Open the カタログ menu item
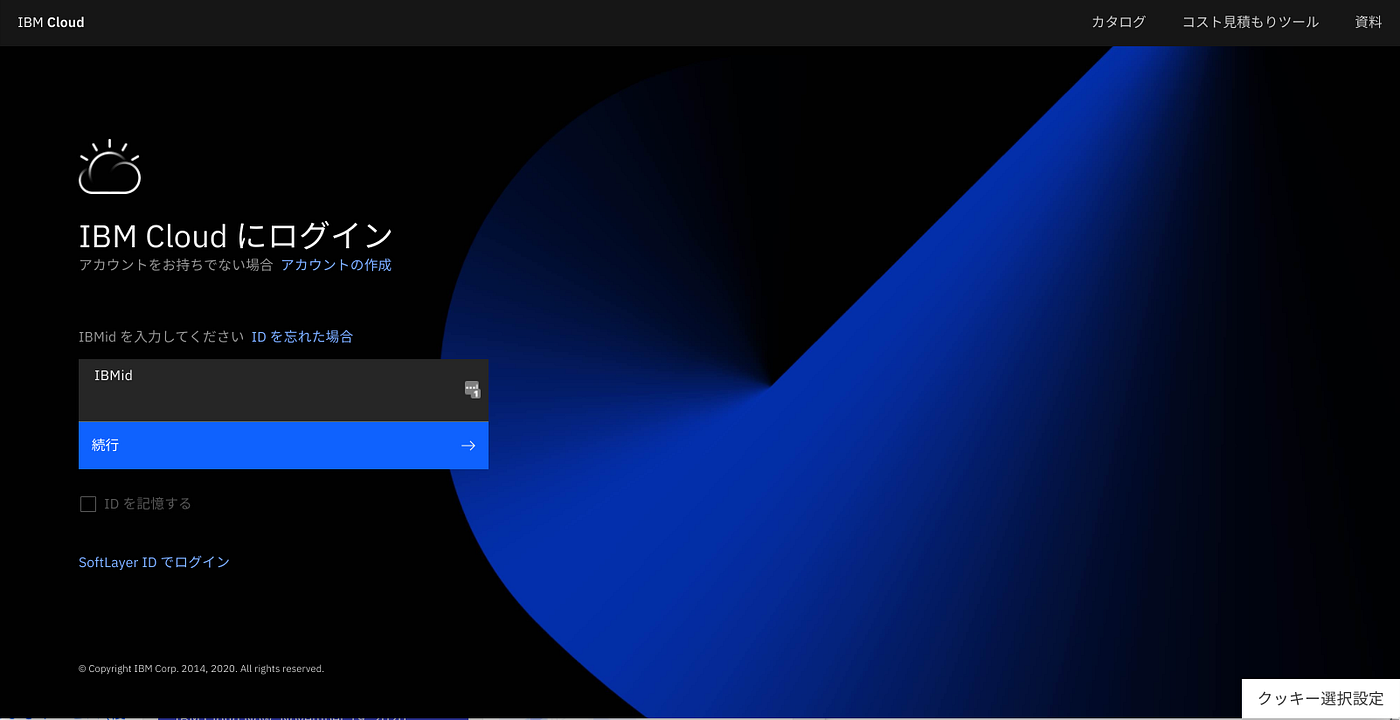 [x=1118, y=22]
